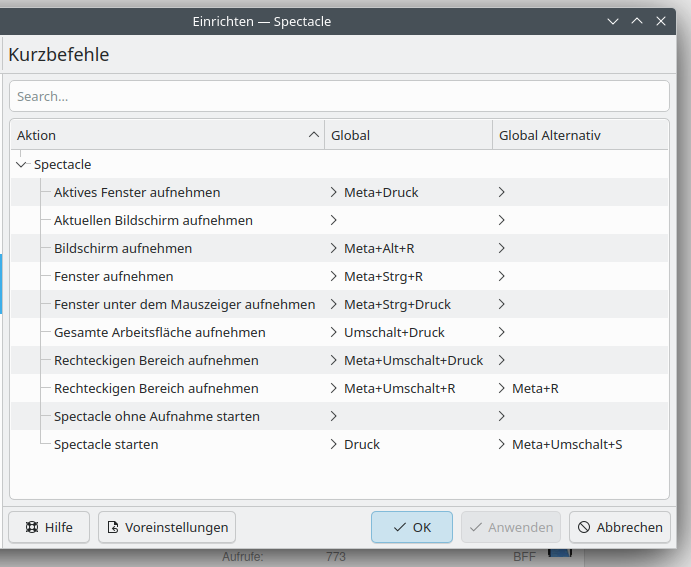This screenshot has width=691, height=567.
Task: Click the Voreinstellungen button
Action: [x=167, y=527]
